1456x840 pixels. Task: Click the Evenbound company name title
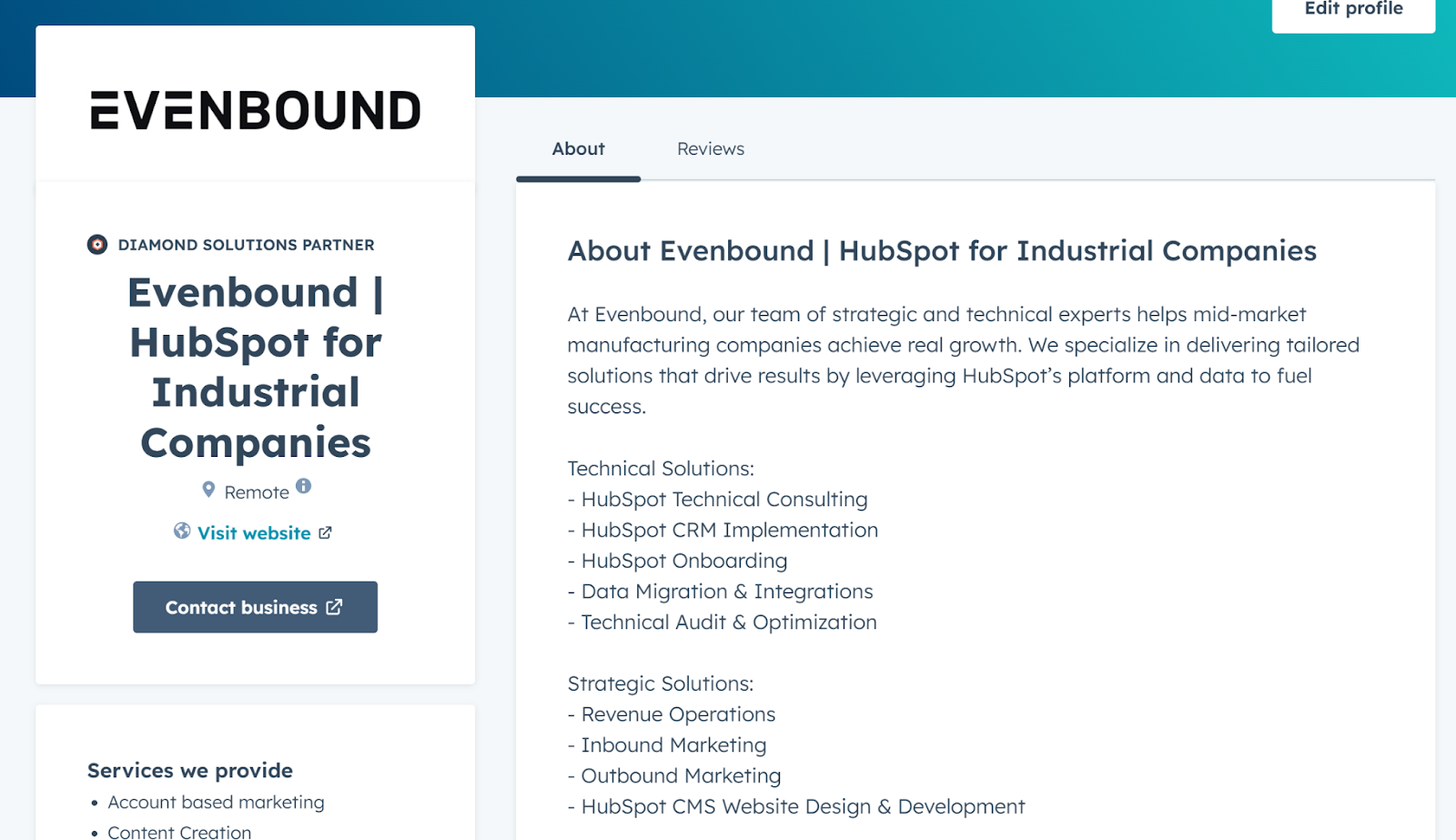256,368
